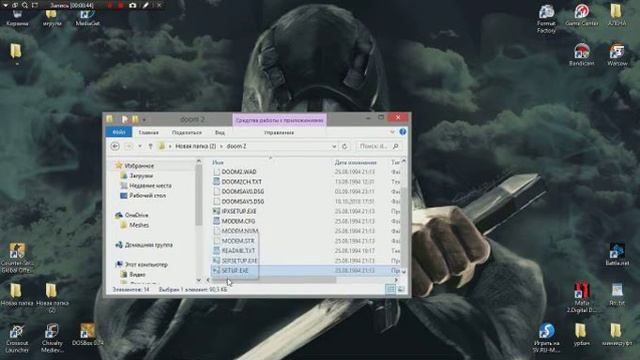This screenshot has height=360, width=640.
Task: Open the Вид ribbon tab
Action: [220, 133]
